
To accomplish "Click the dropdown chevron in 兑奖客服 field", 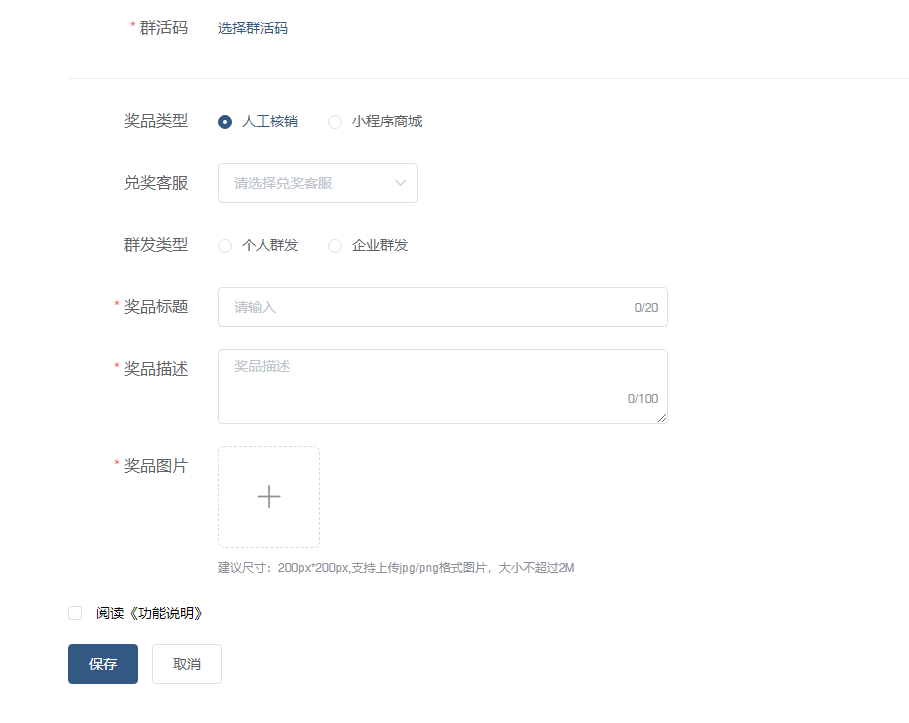I will pyautogui.click(x=400, y=183).
